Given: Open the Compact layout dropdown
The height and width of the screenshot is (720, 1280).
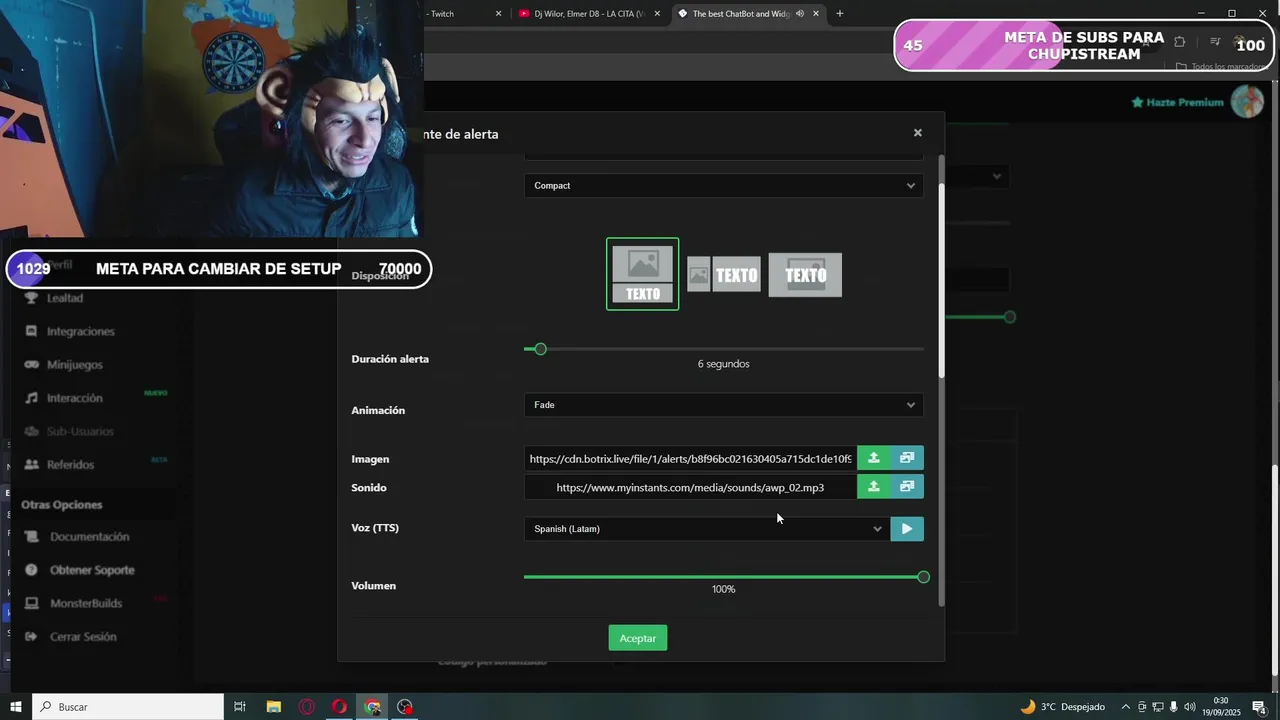Looking at the screenshot, I should coord(723,185).
